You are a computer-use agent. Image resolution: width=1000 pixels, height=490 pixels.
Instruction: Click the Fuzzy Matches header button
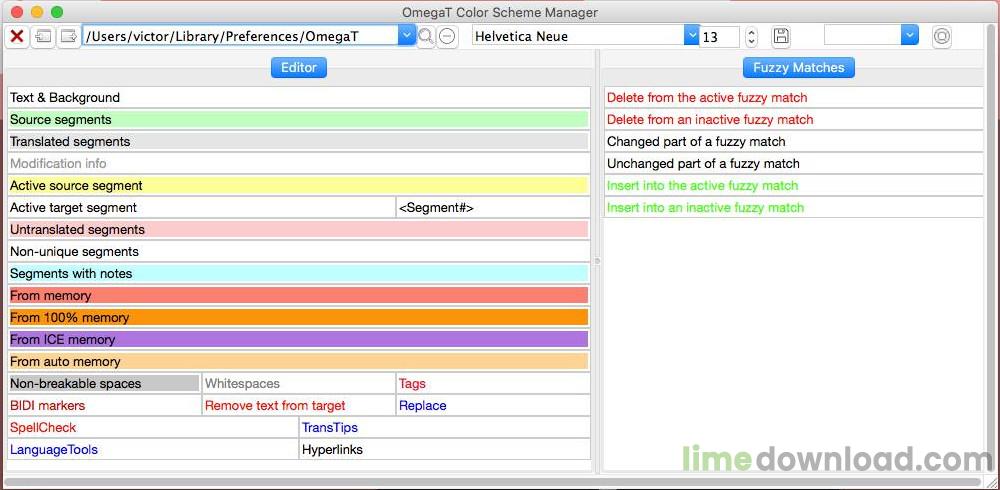point(798,68)
